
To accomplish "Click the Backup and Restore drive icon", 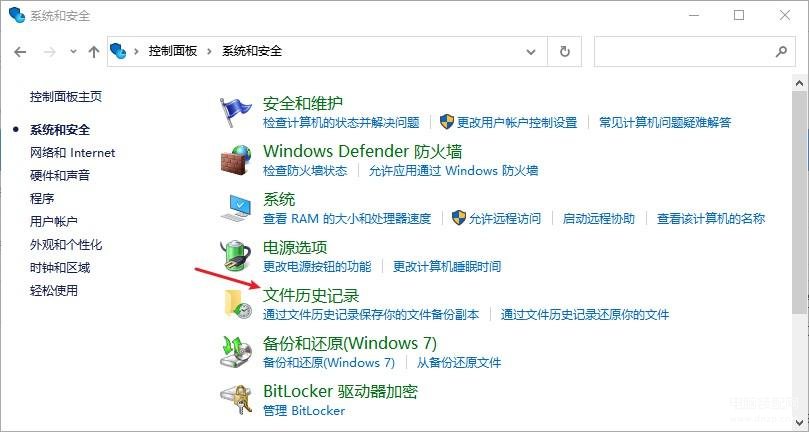I will (x=236, y=351).
